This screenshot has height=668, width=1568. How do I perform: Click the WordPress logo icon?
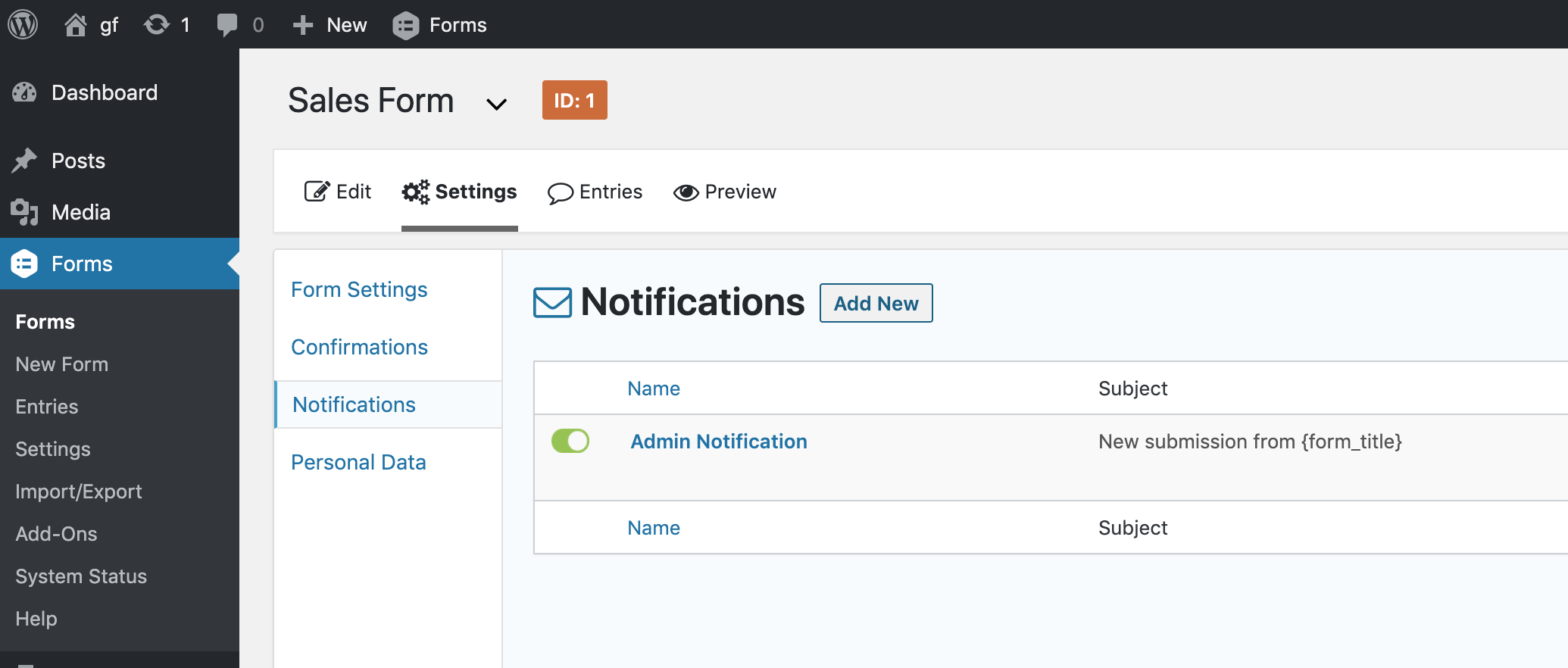pyautogui.click(x=23, y=24)
